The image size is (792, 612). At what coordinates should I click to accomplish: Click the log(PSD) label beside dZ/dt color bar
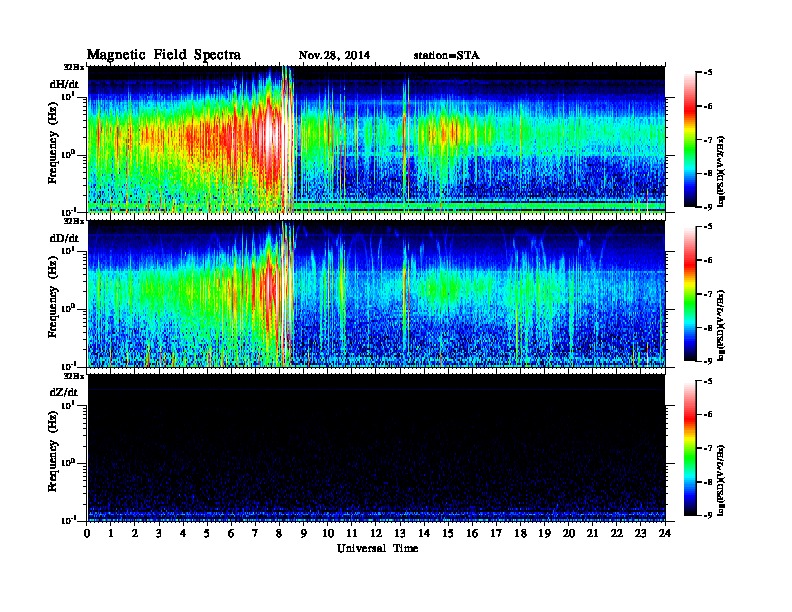tap(722, 480)
